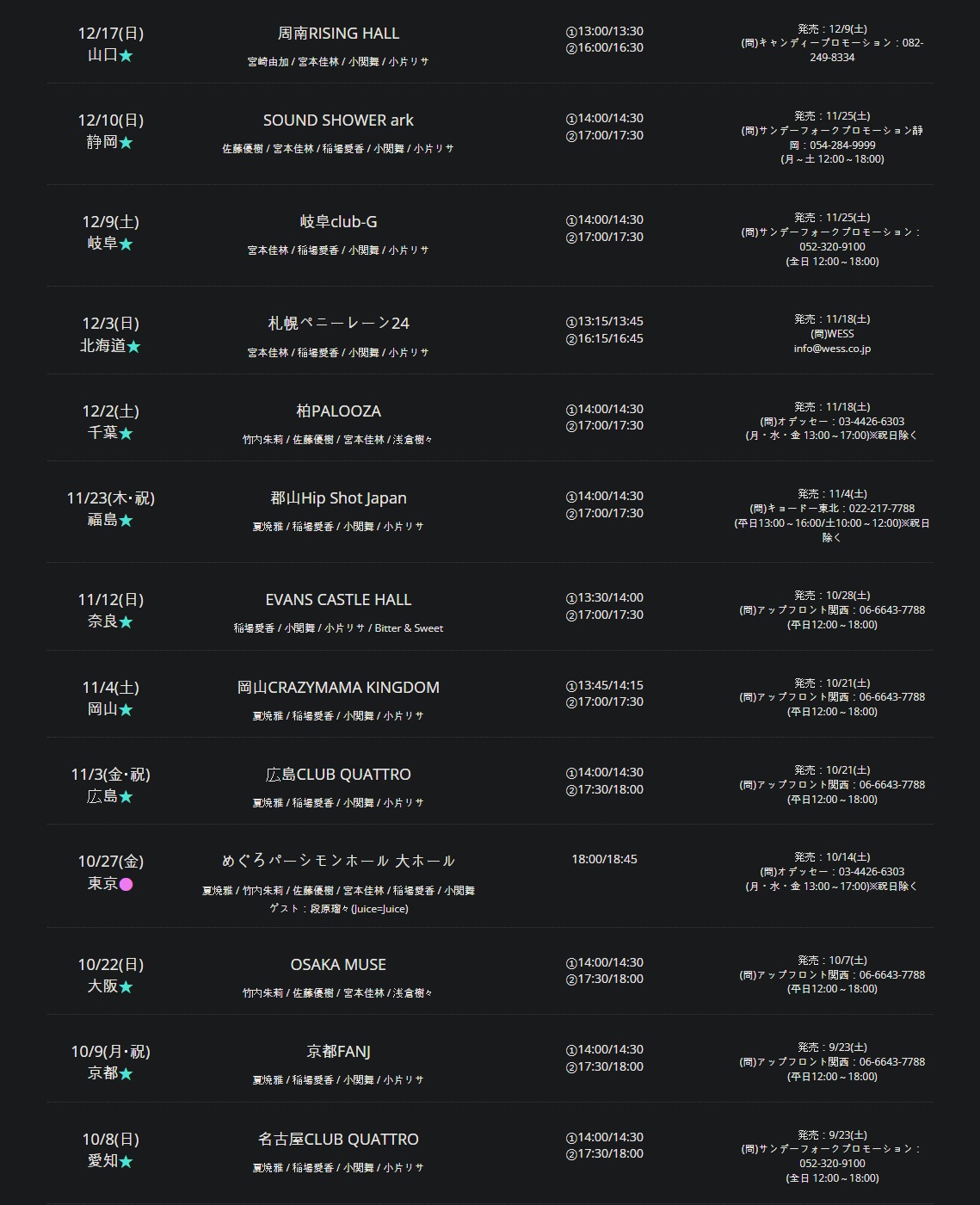Click the star icon next to 奈良
This screenshot has width=980, height=1205.
[x=126, y=622]
